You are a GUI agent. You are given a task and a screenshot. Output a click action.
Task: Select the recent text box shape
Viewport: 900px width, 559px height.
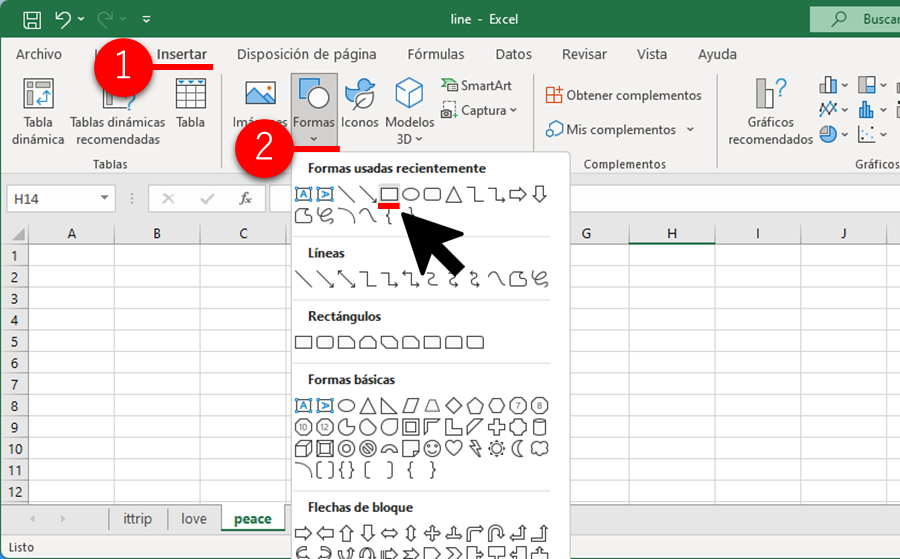click(304, 194)
